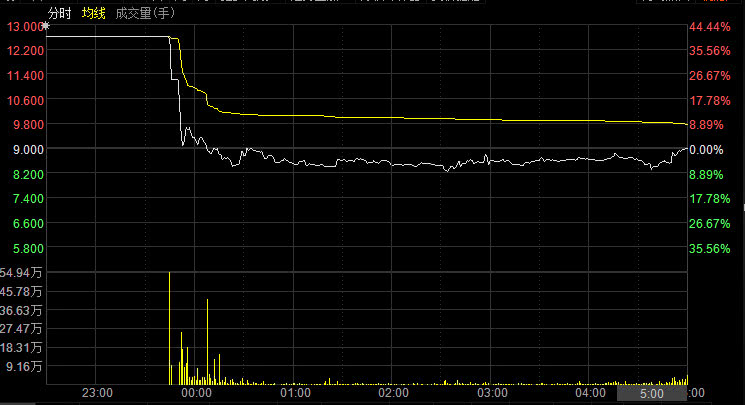
Task: Click the 54.94万 volume axis label
Action: 22,273
